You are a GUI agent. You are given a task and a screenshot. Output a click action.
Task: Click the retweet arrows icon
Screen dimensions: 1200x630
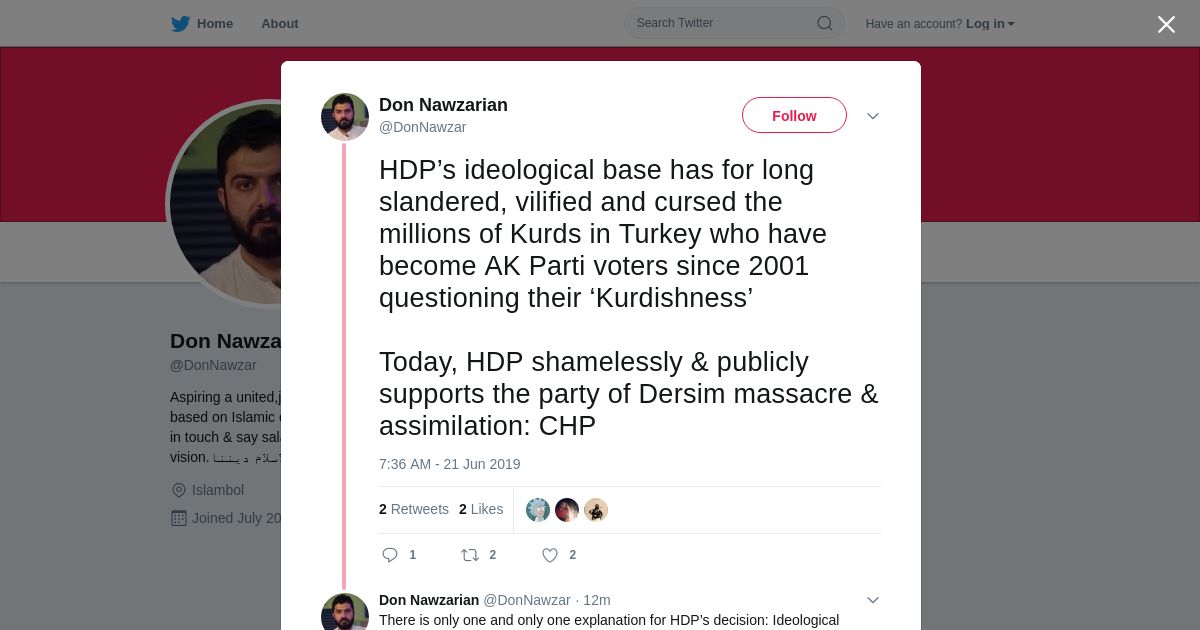click(470, 555)
